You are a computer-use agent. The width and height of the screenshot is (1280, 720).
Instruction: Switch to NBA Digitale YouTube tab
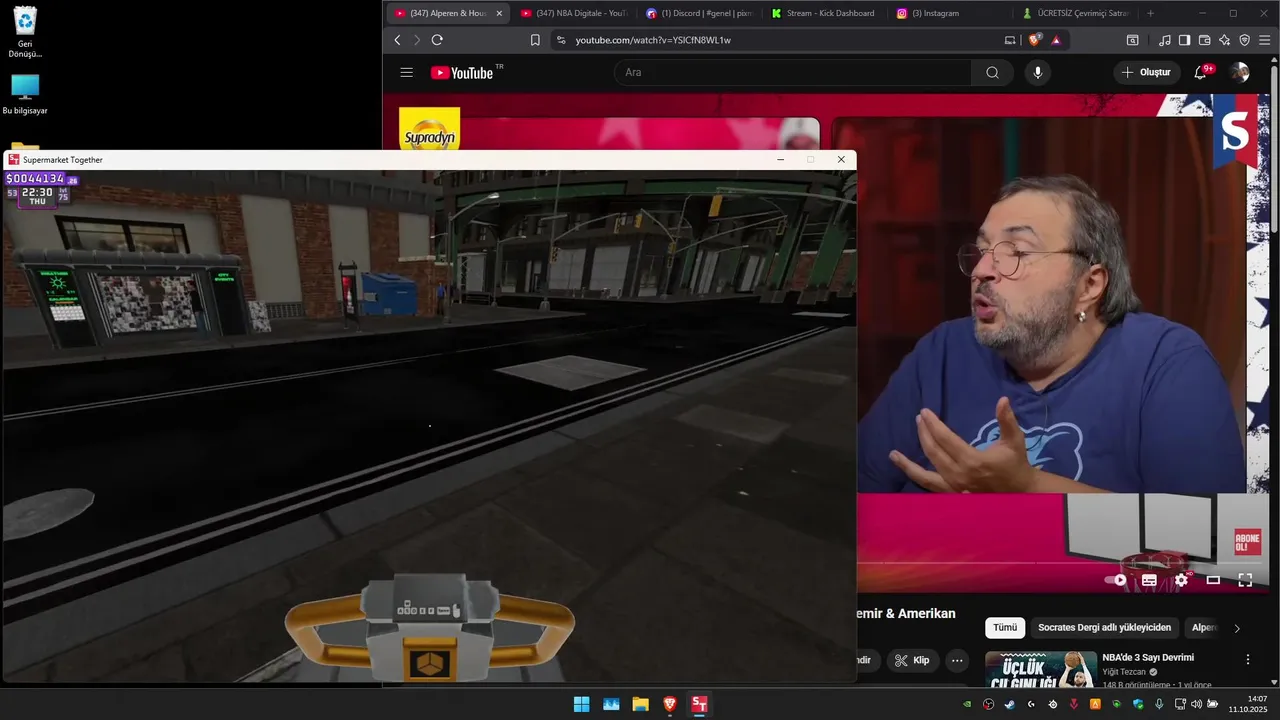575,13
